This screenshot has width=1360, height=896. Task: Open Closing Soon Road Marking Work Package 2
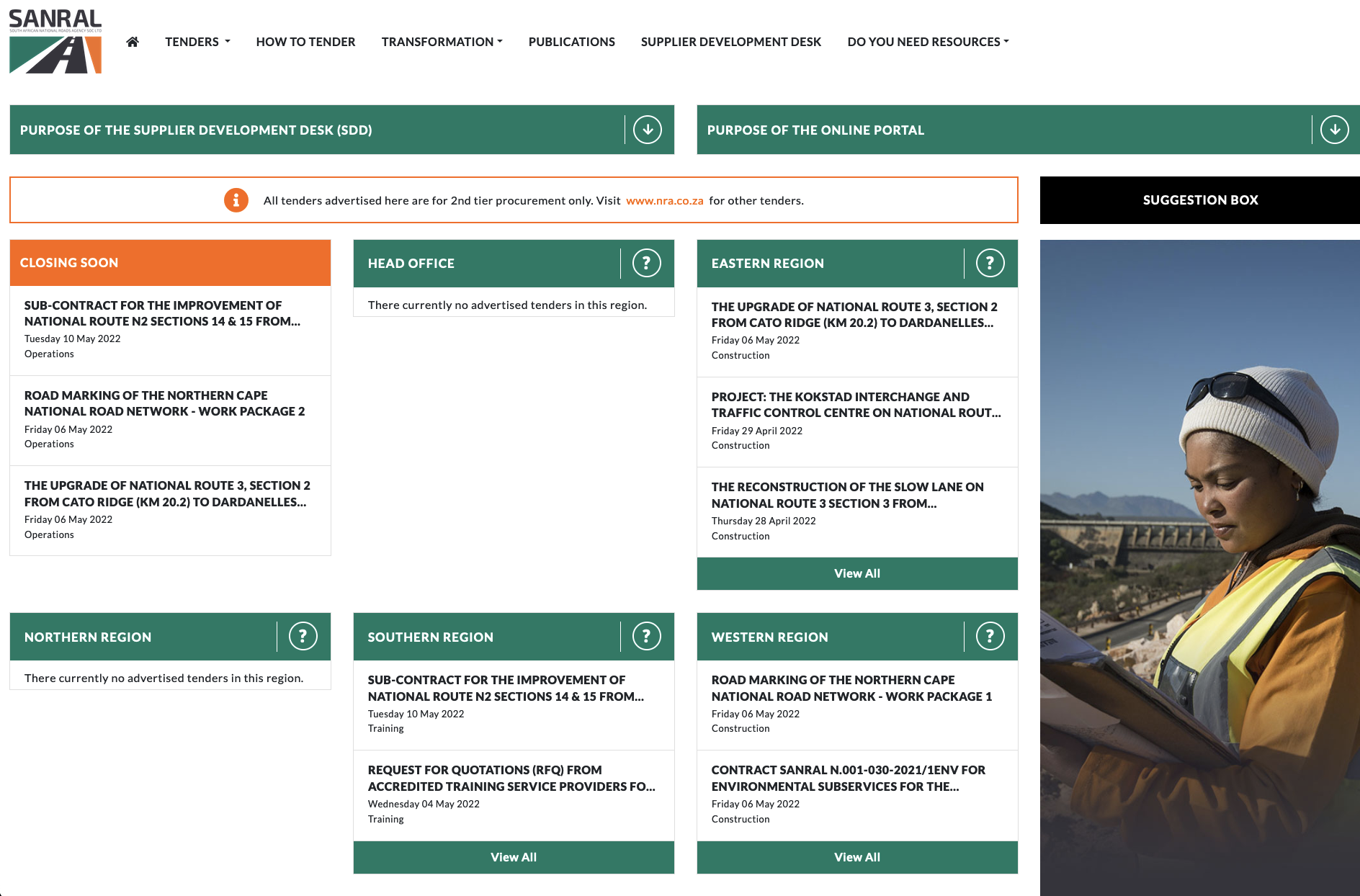point(164,403)
